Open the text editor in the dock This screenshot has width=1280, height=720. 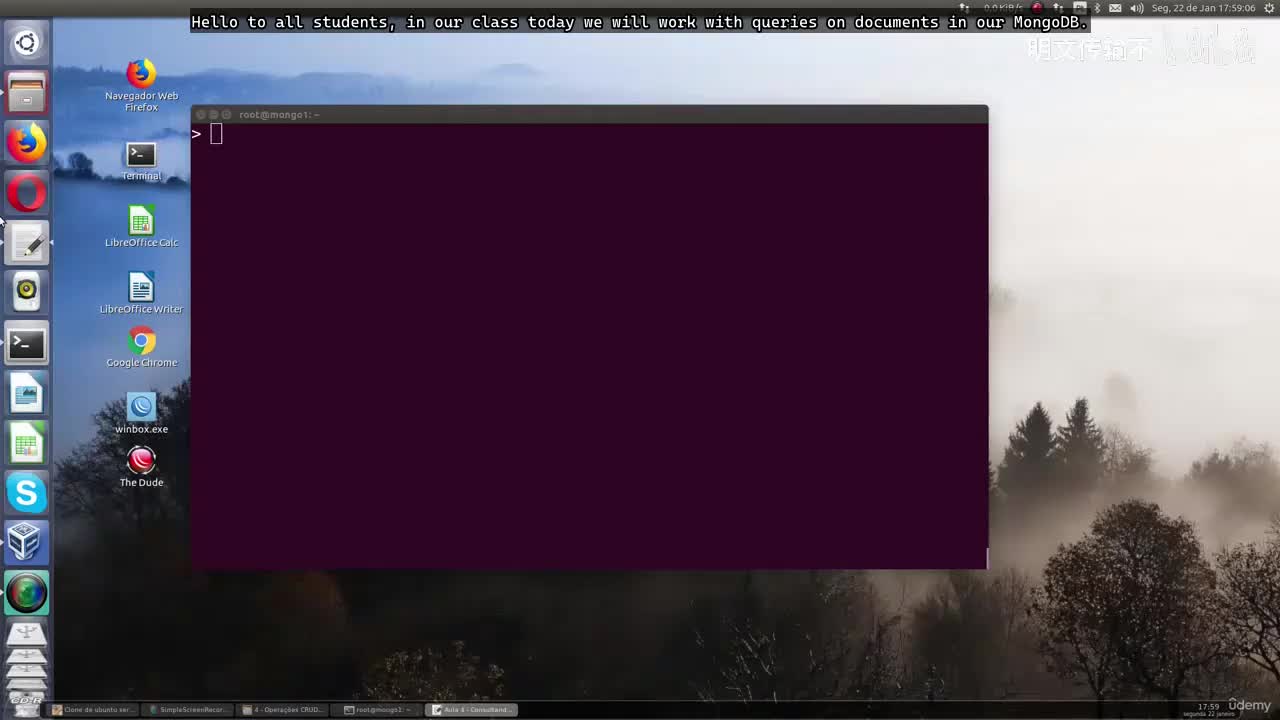coord(26,243)
